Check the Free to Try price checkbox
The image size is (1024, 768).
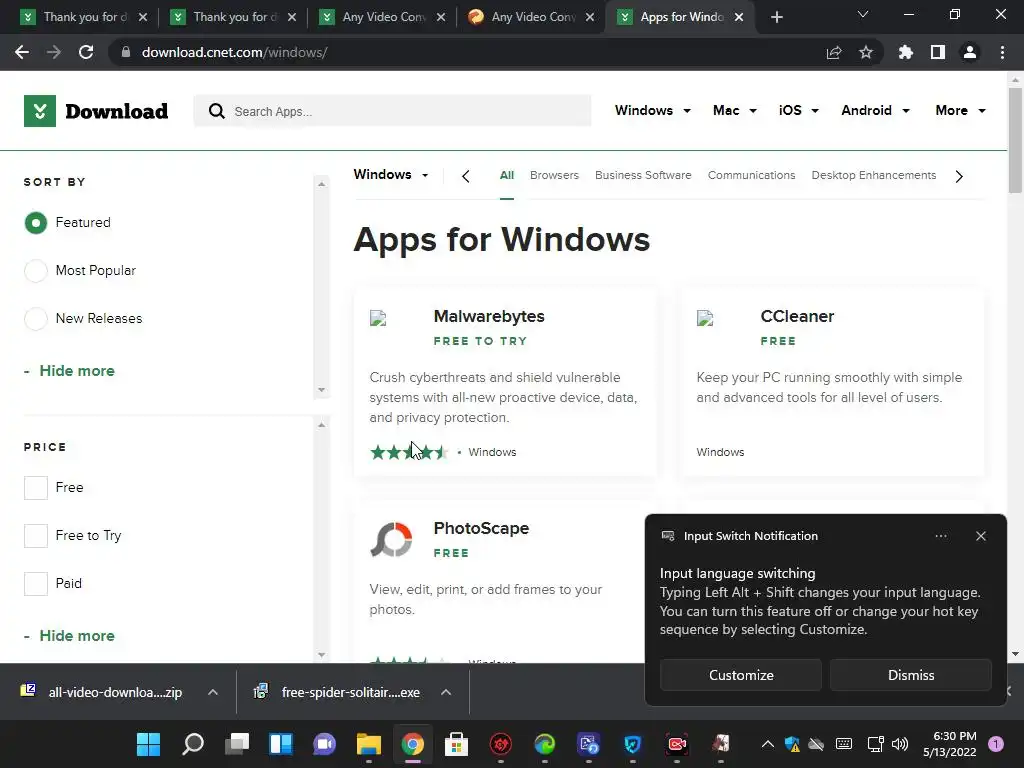coord(36,536)
